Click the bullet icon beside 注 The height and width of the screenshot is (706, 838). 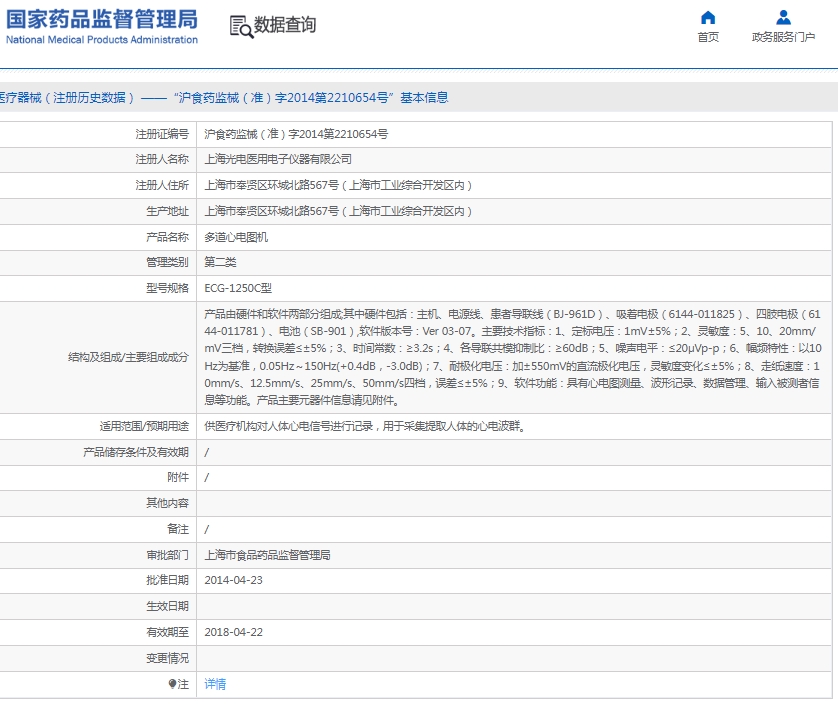(x=172, y=684)
